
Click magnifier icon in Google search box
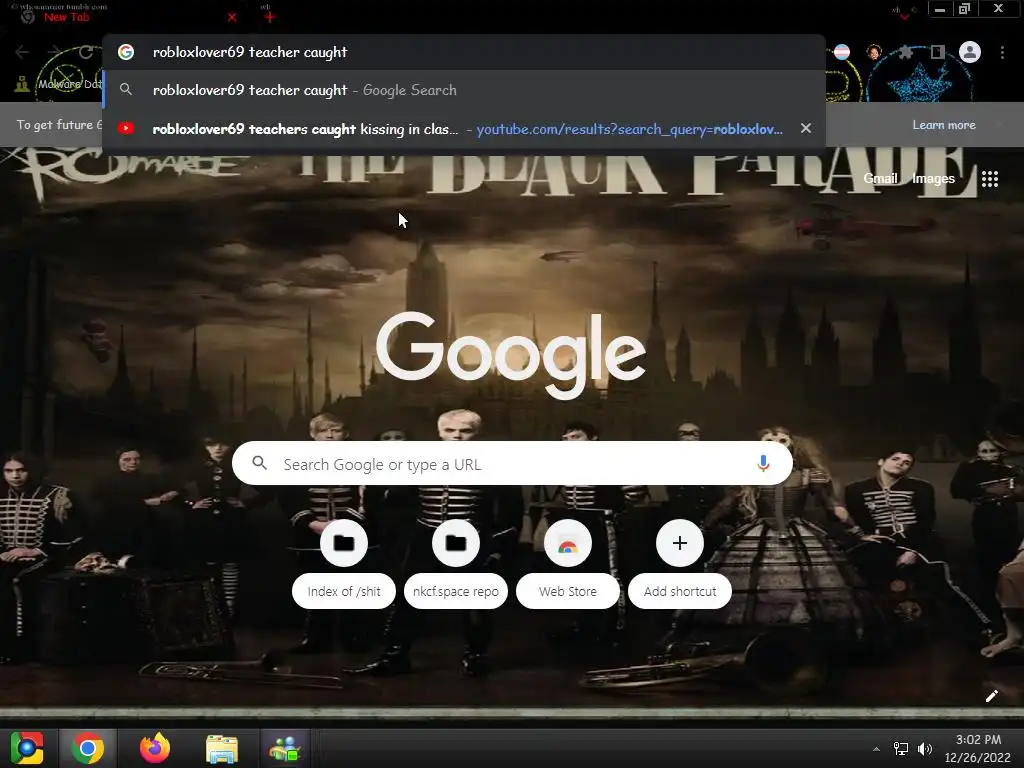click(x=259, y=463)
